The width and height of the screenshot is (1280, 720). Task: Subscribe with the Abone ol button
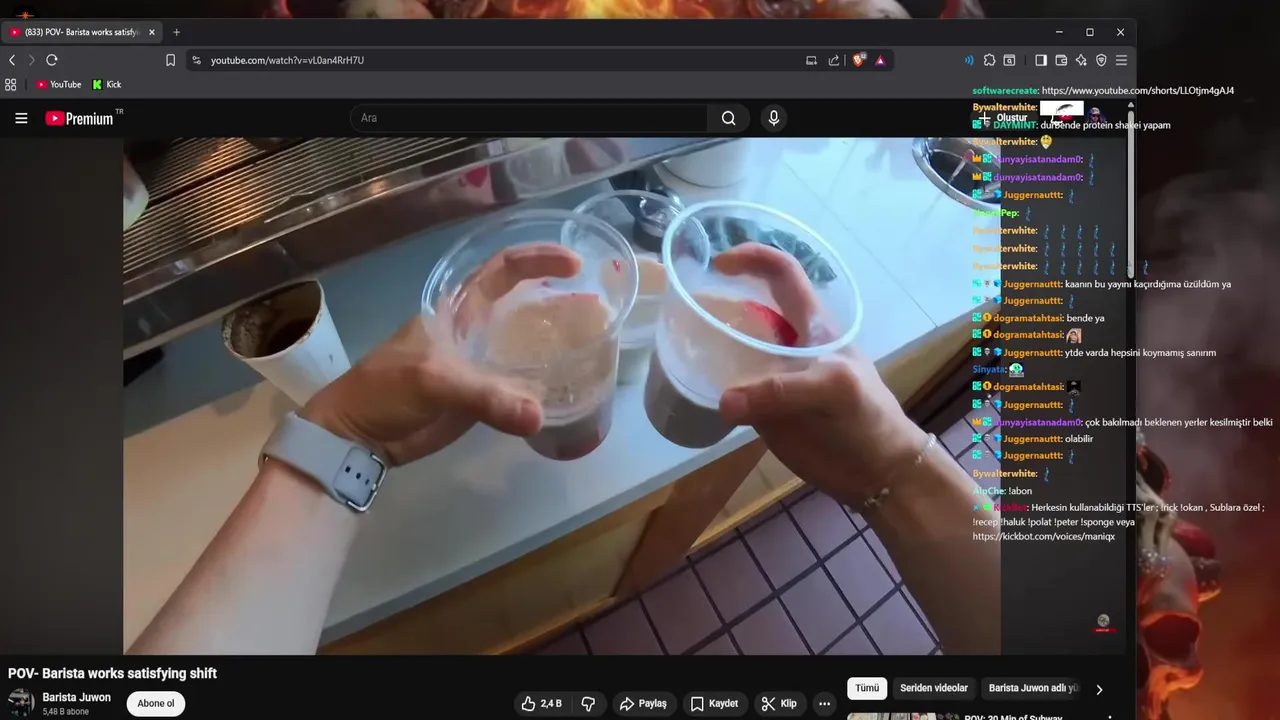click(156, 703)
